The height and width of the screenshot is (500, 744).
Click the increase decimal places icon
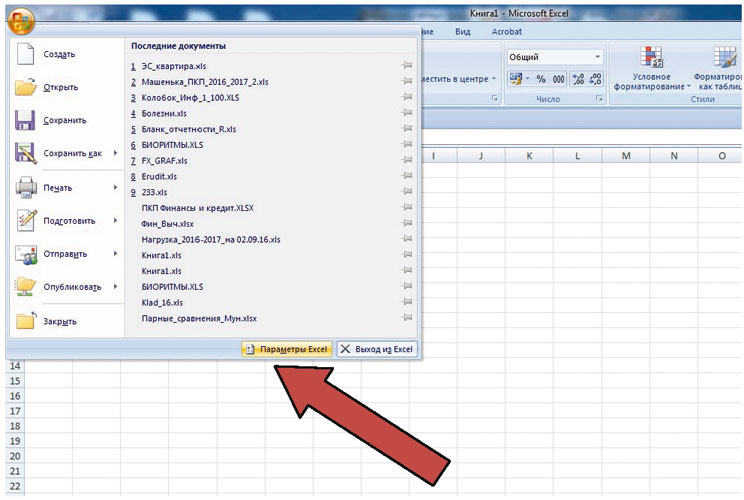click(x=577, y=79)
